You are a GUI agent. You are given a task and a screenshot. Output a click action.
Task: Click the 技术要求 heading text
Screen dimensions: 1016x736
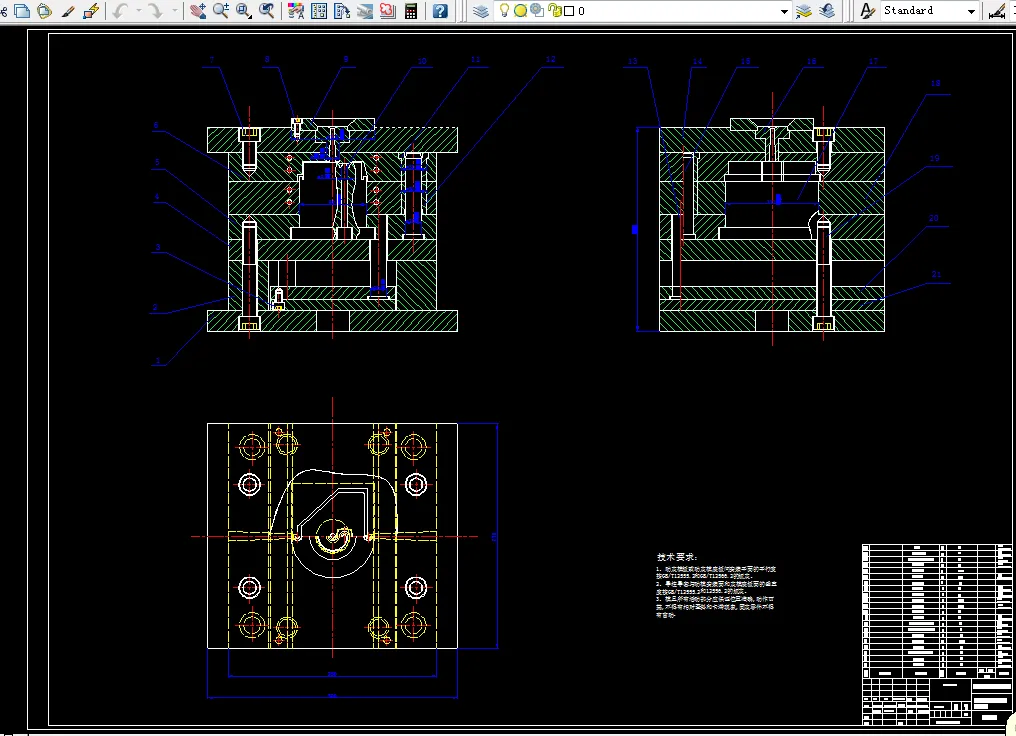click(x=676, y=557)
